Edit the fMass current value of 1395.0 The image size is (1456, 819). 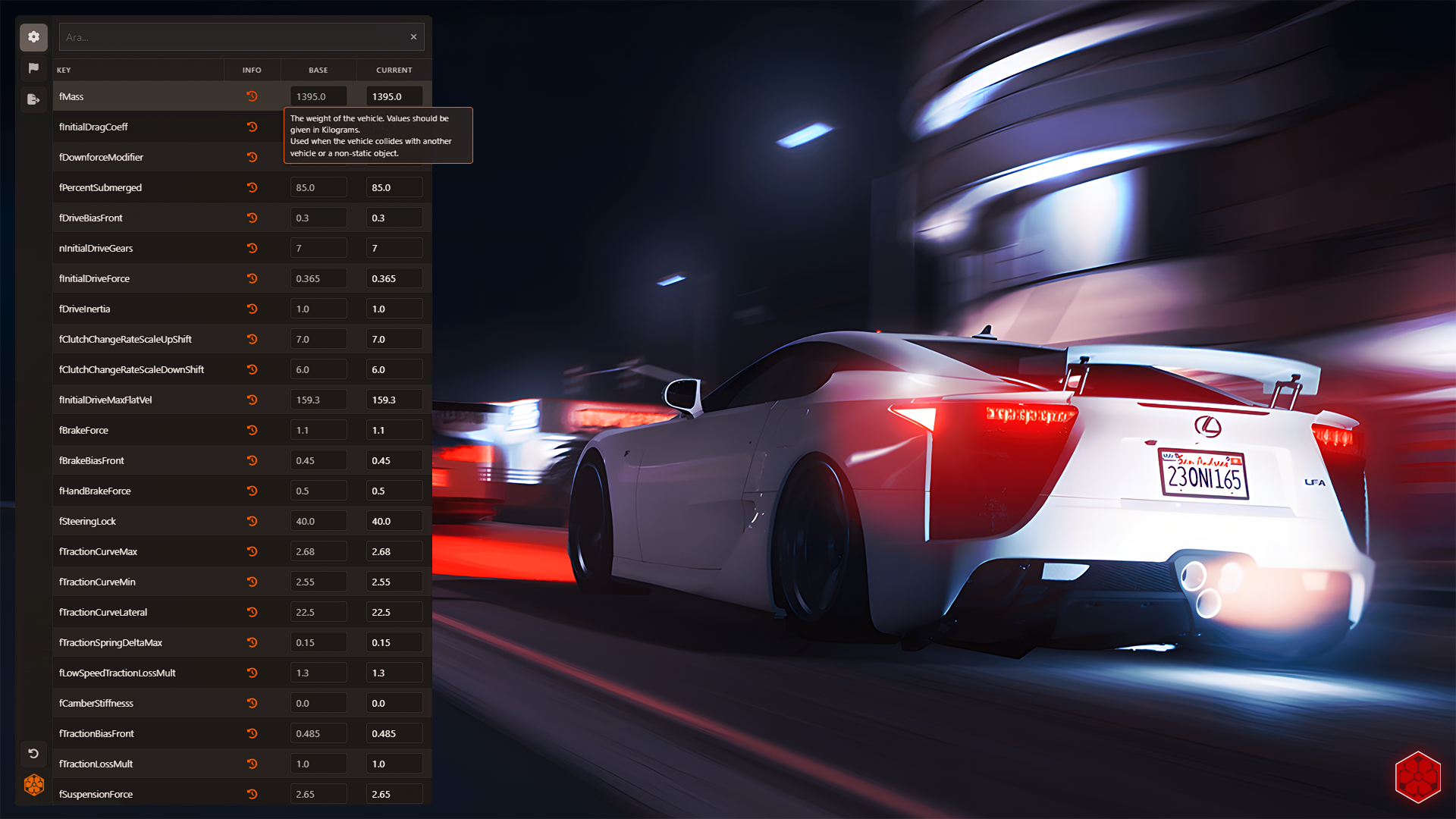[x=394, y=96]
